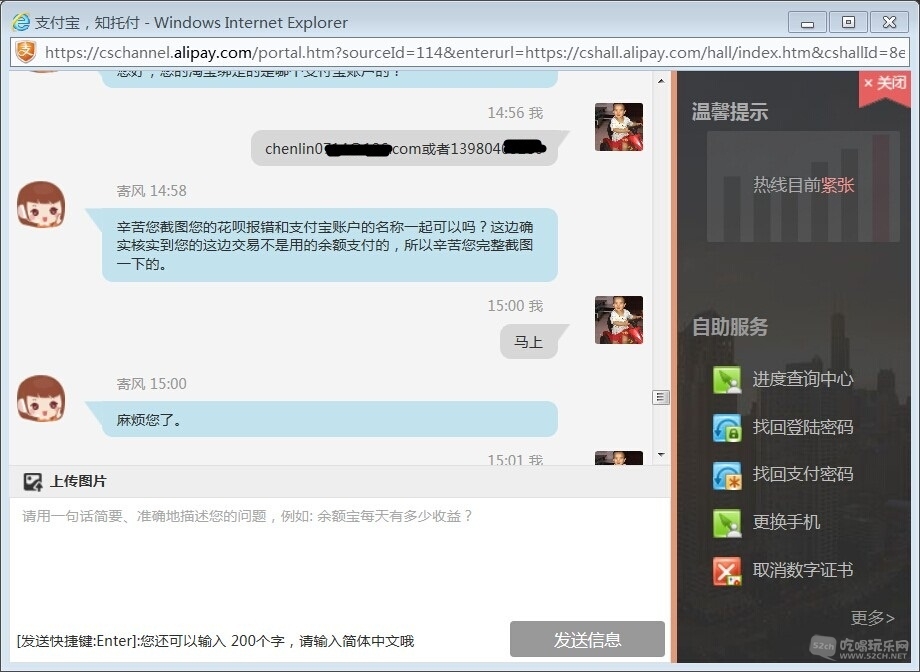The height and width of the screenshot is (672, 920).
Task: Click chat scrollbar down arrow
Action: point(661,455)
